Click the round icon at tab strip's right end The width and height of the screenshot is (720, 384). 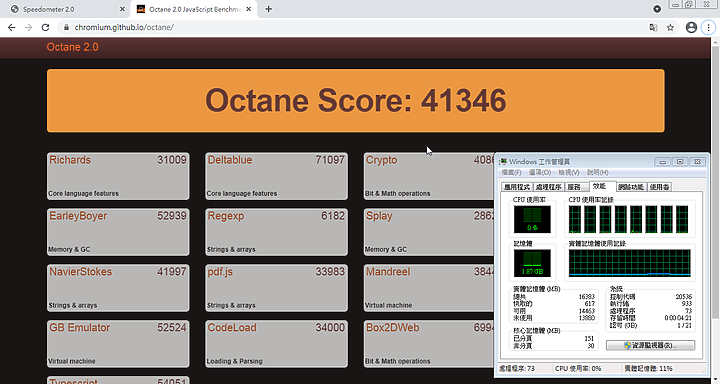[657, 9]
